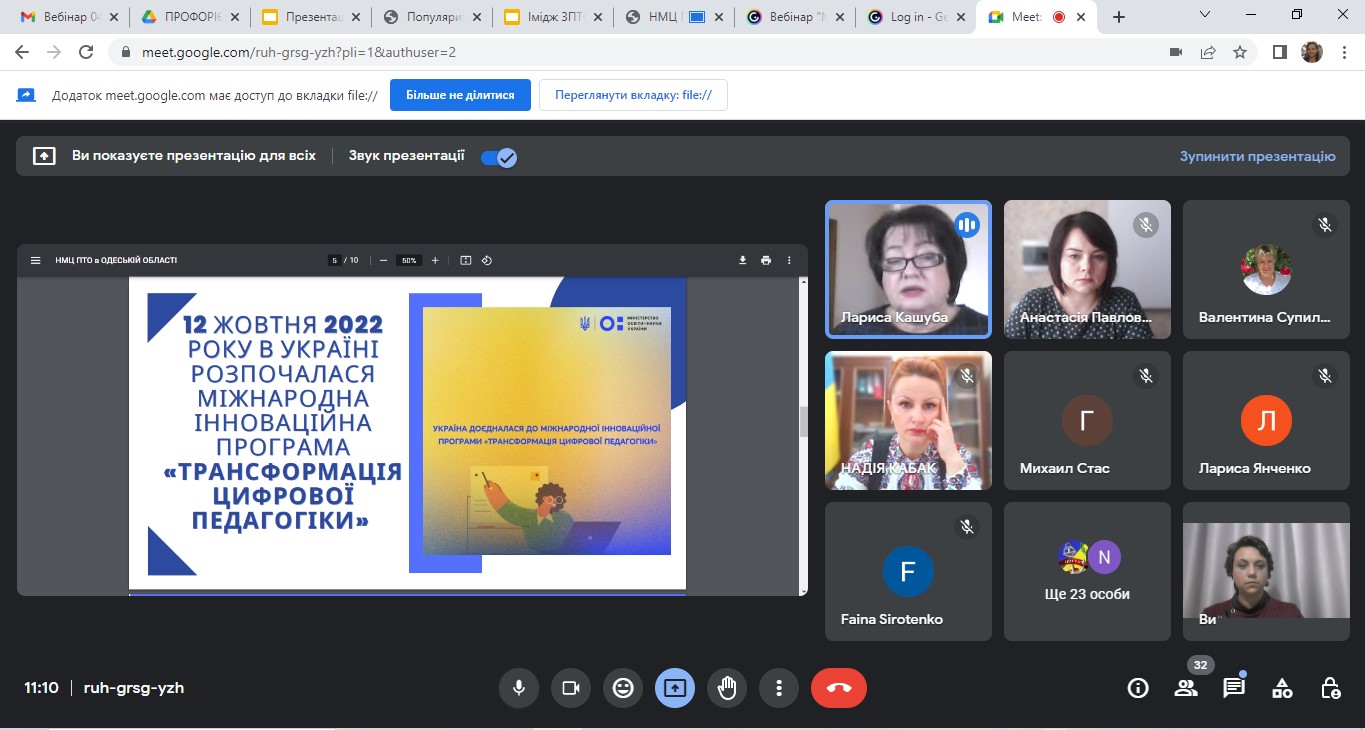The image size is (1365, 730).
Task: Open host controls lock icon
Action: coord(1330,688)
